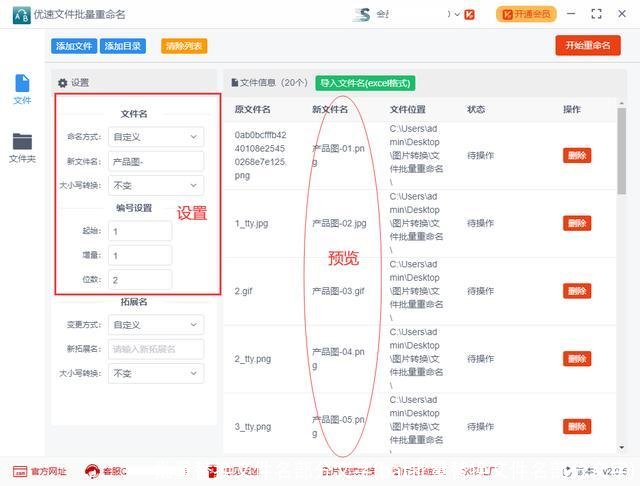Expand the user account dropdown arrow
The height and width of the screenshot is (486, 640).
457,14
